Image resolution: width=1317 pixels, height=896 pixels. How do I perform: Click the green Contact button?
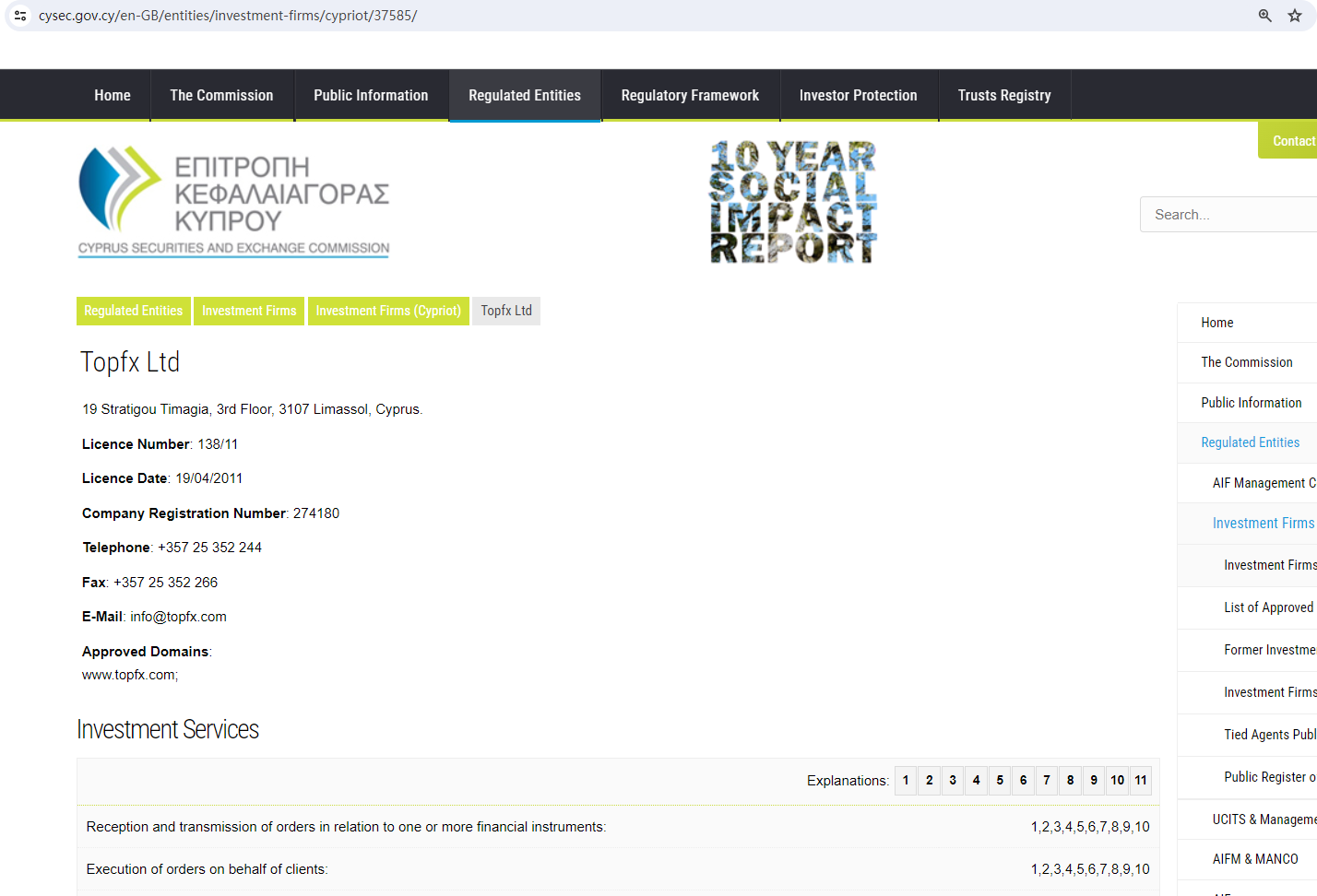(x=1288, y=140)
